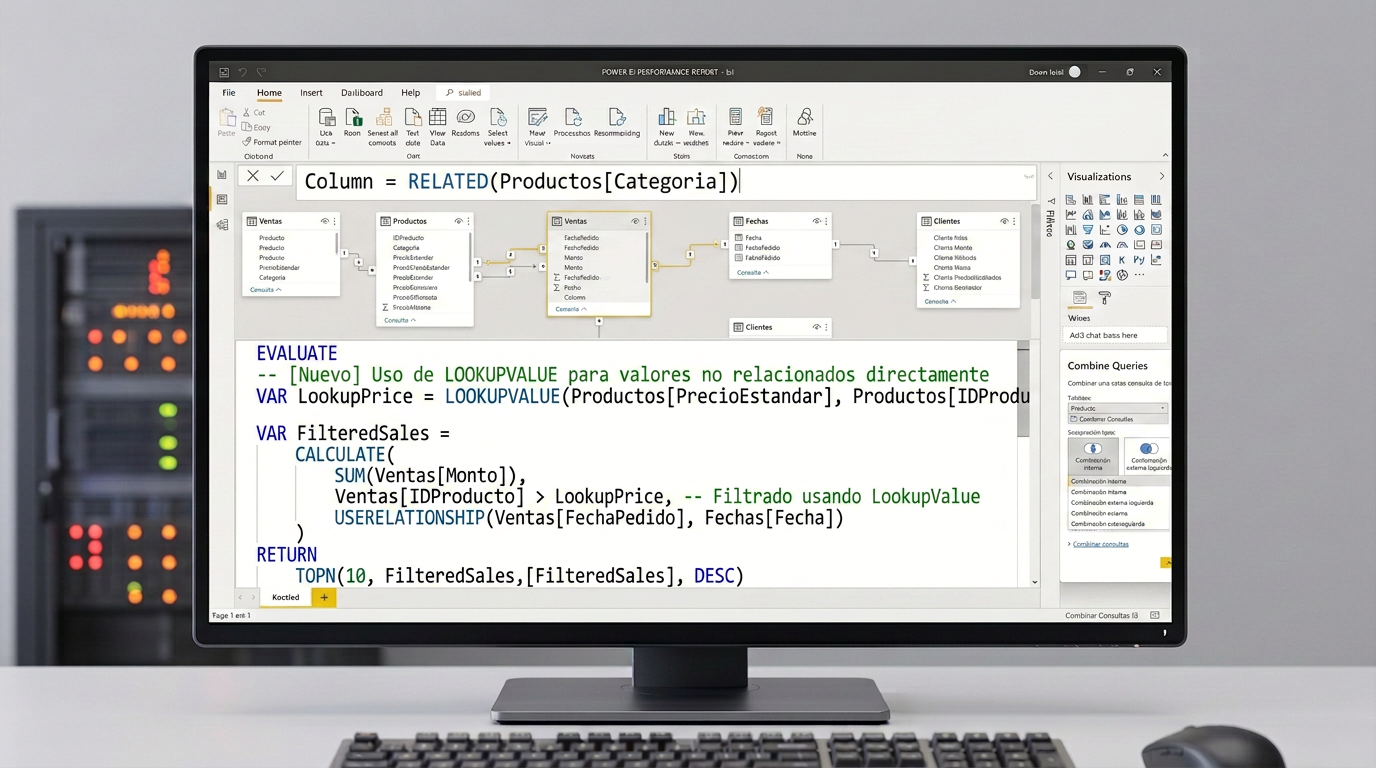
Task: Open the table dropdown in Combine Queries
Action: (1118, 408)
